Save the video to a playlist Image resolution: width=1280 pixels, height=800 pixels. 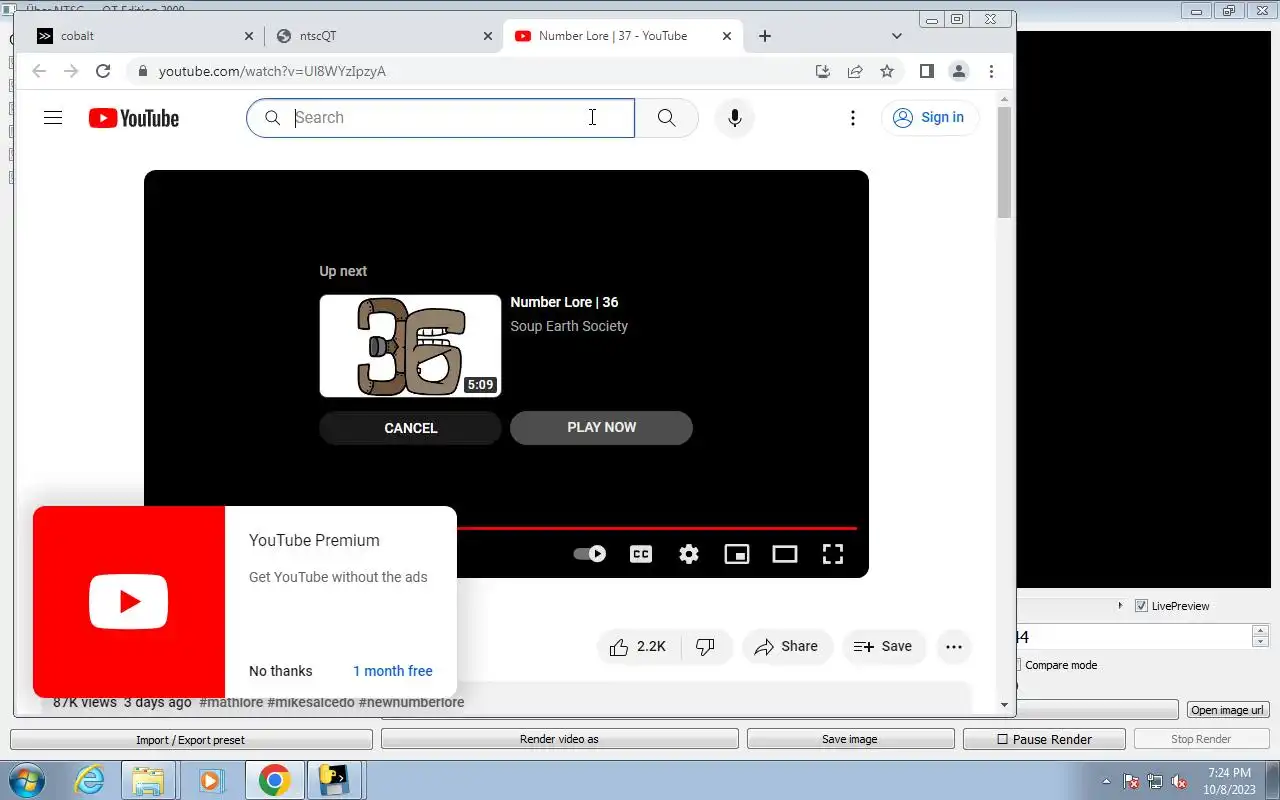(x=883, y=647)
